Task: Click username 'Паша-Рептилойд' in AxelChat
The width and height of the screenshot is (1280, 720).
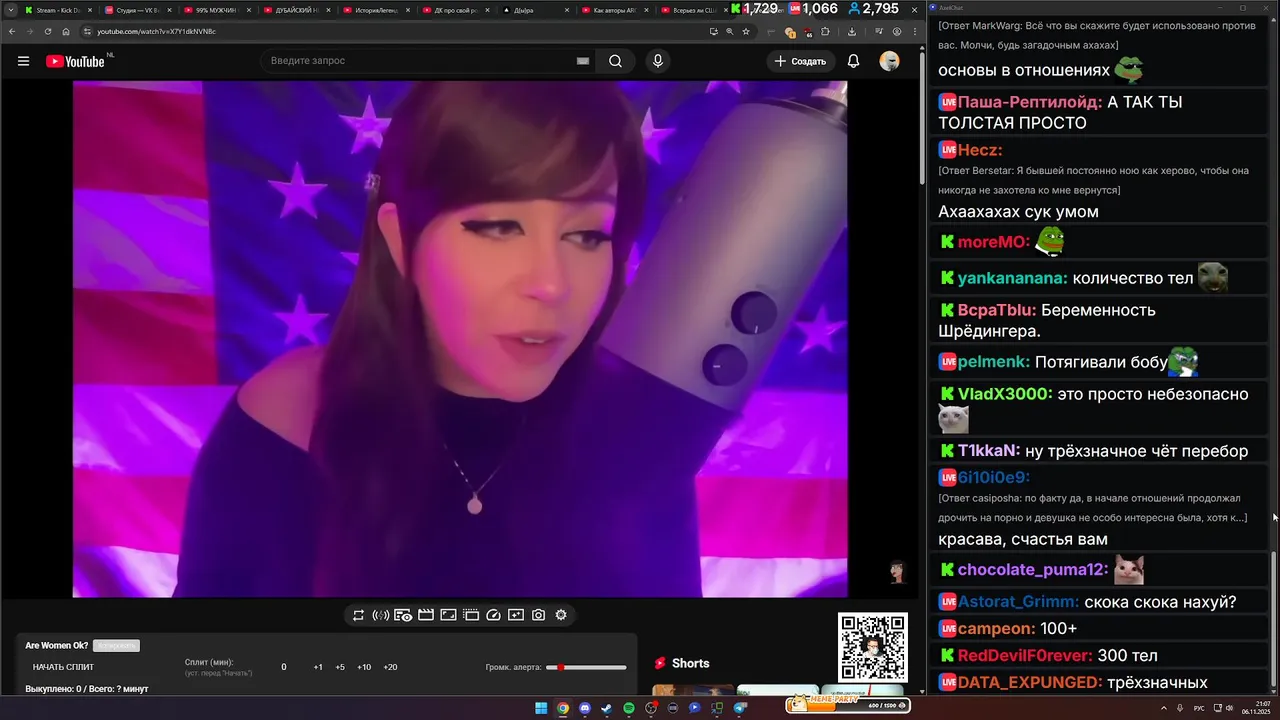Action: [1030, 102]
